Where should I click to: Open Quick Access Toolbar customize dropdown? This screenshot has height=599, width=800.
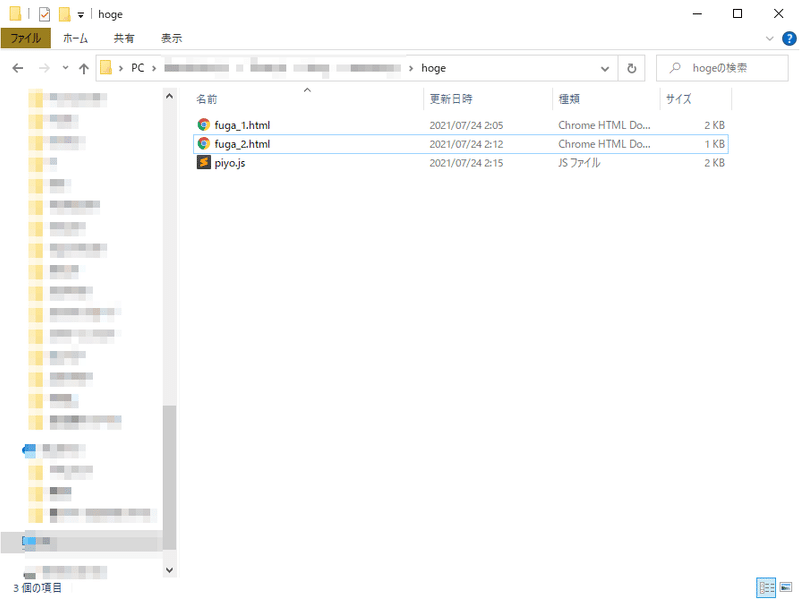[81, 15]
